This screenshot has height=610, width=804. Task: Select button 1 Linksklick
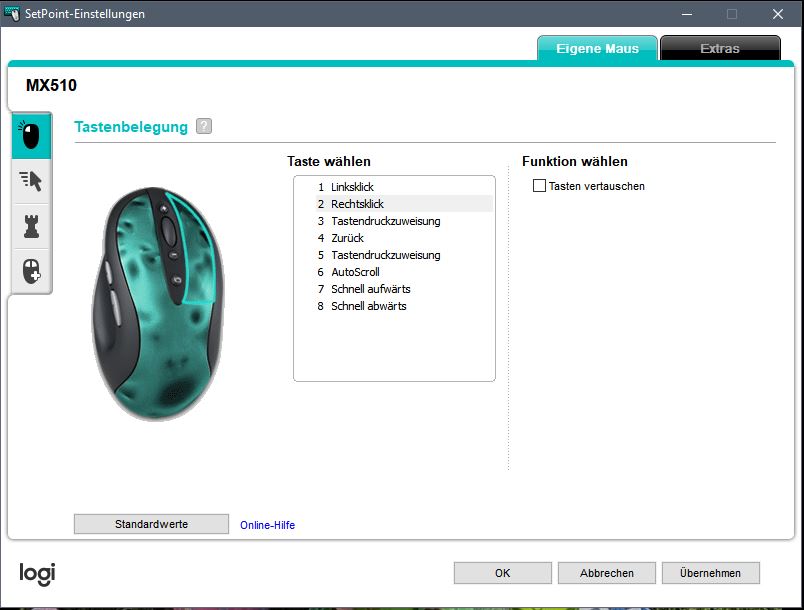[404, 187]
